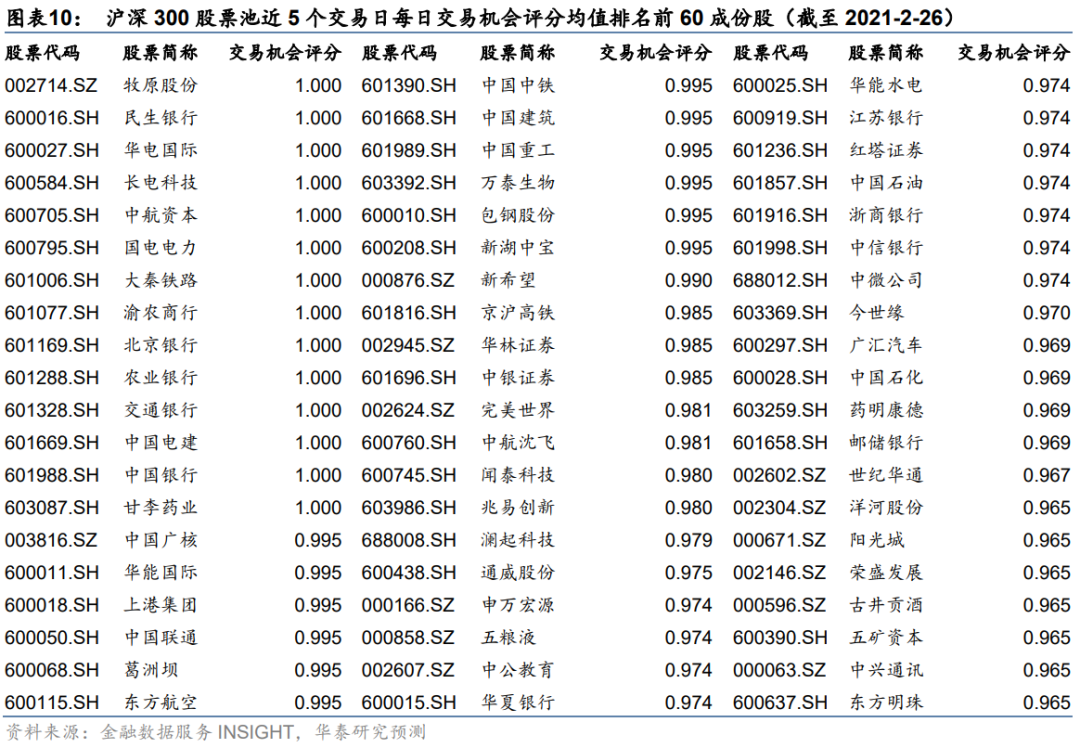
Task: Click the stock name 渝农商行
Action: [160, 313]
